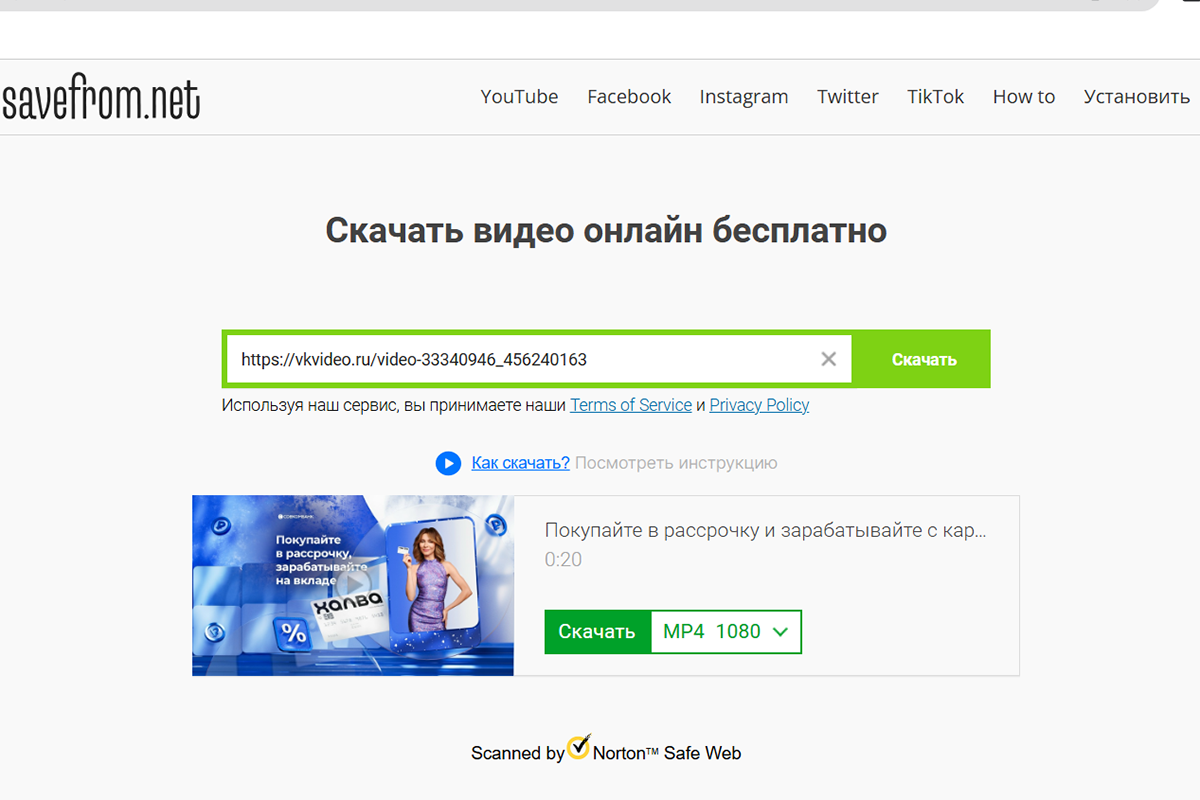Open the Twitter menu item

coord(848,97)
